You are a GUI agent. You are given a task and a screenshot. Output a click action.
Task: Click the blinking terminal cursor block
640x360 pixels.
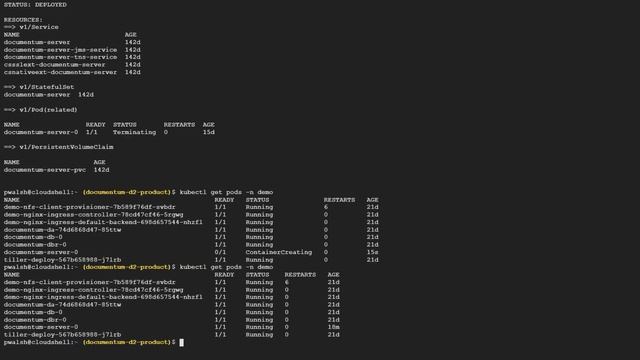pyautogui.click(x=182, y=342)
